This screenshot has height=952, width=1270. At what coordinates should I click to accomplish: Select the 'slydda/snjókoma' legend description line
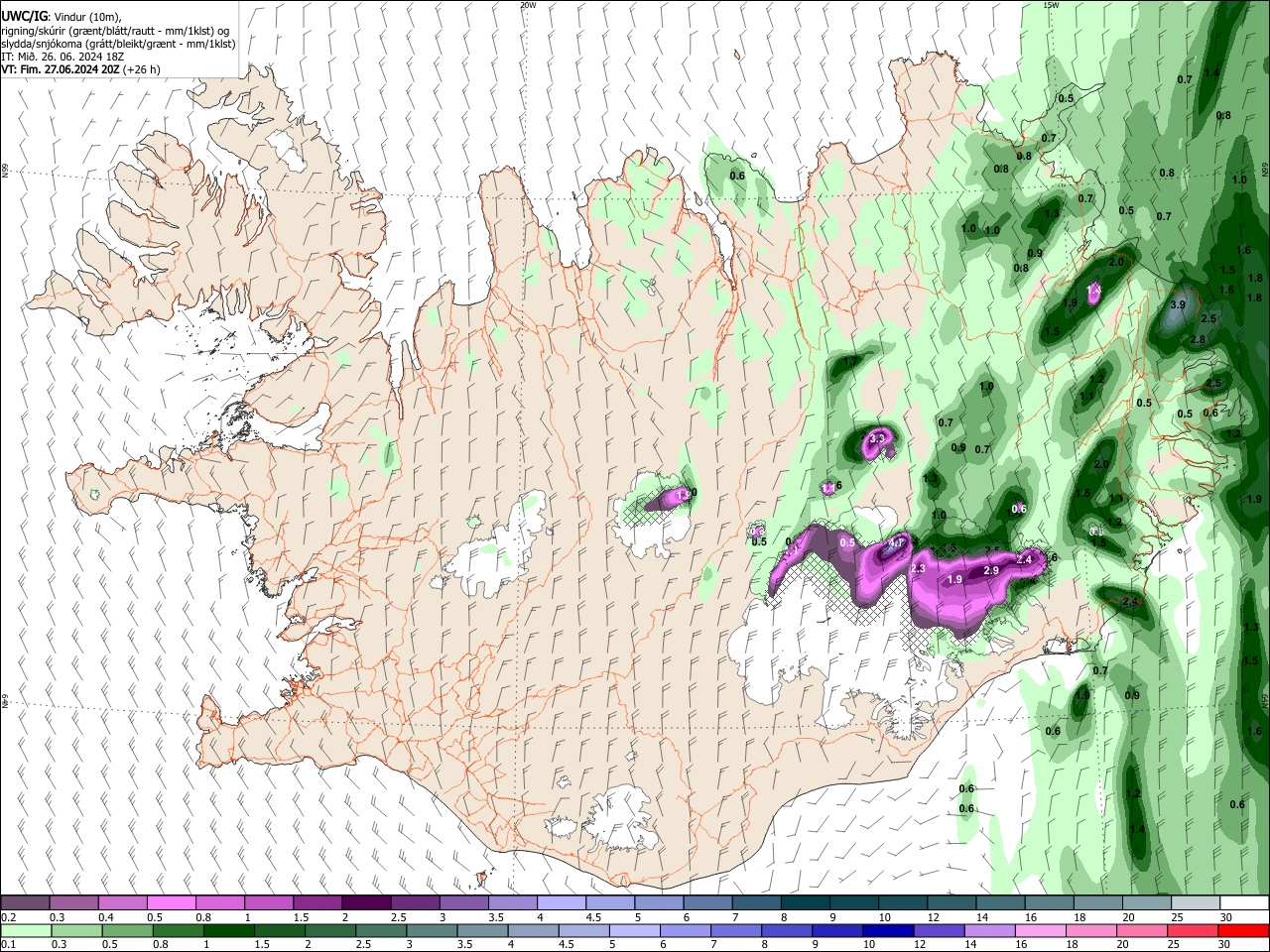pos(118,44)
